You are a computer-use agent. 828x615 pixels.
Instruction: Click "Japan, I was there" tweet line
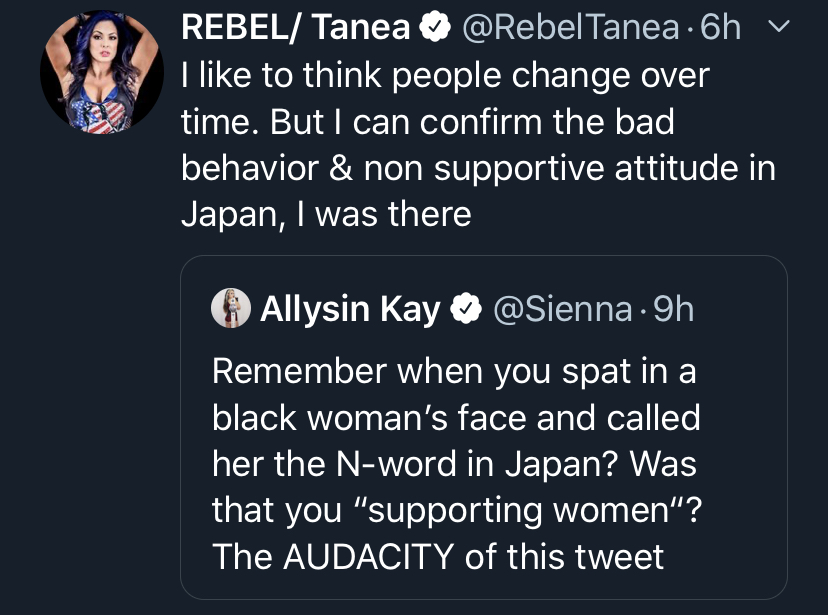click(326, 214)
